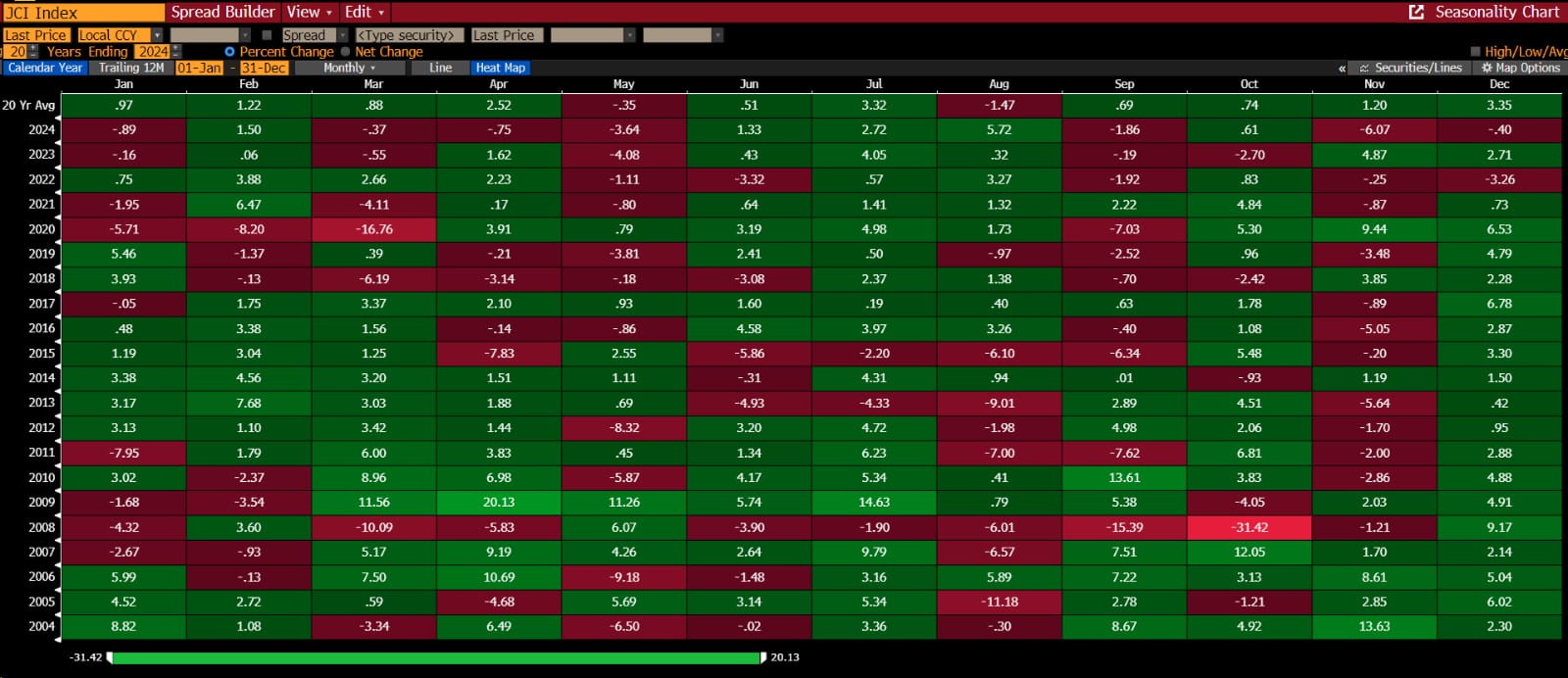
Task: Click the Oct column header
Action: 1249,84
